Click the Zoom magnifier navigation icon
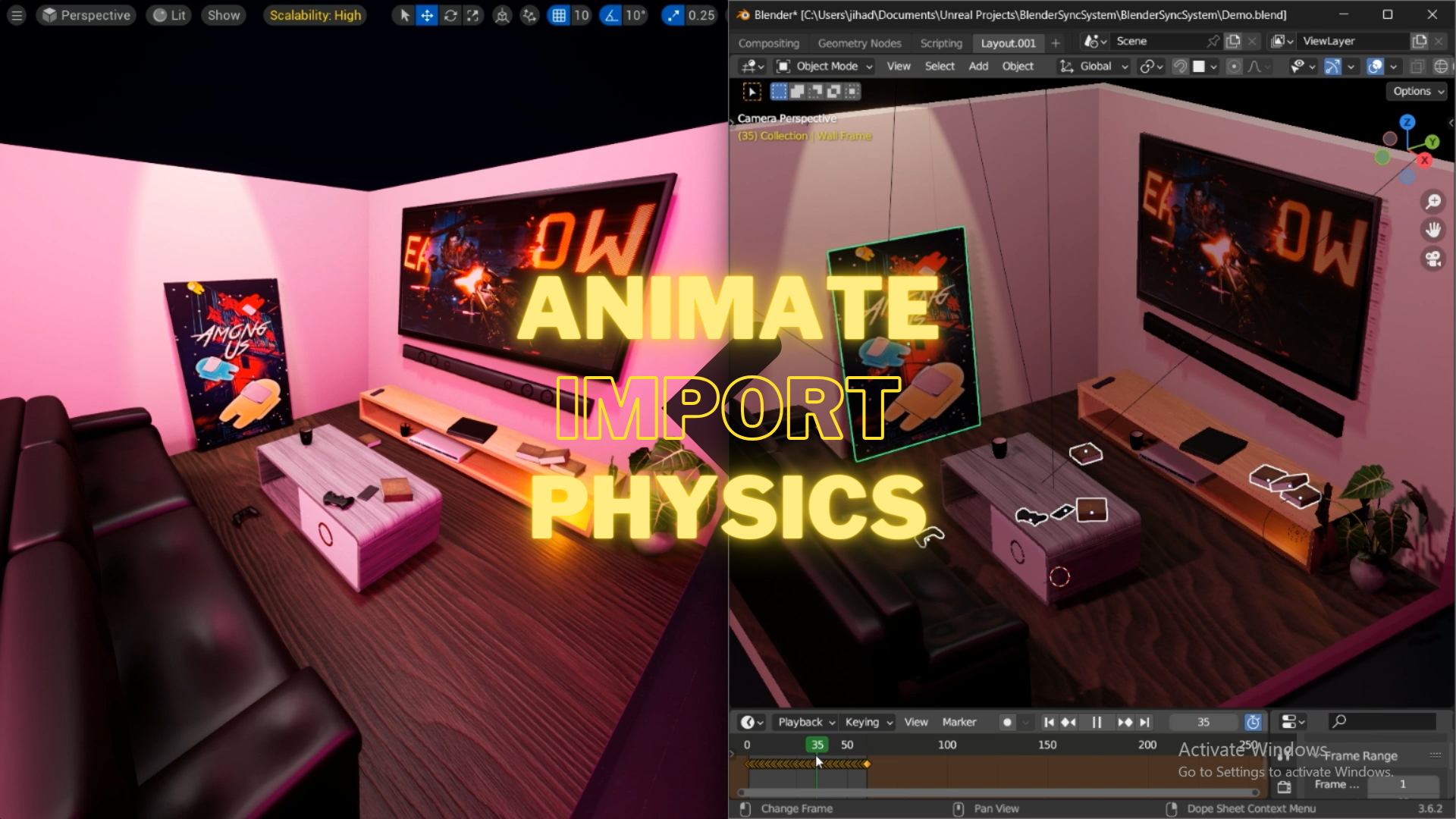This screenshot has width=1456, height=819. [x=1432, y=202]
